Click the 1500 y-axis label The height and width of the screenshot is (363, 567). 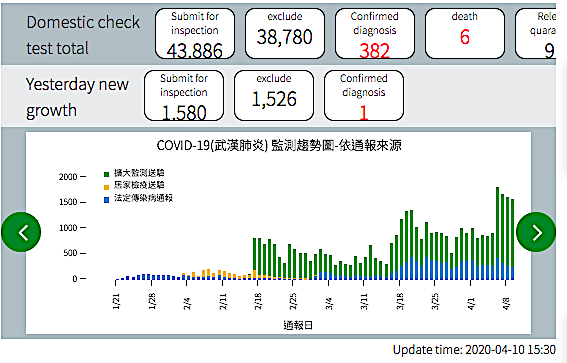pyautogui.click(x=68, y=202)
